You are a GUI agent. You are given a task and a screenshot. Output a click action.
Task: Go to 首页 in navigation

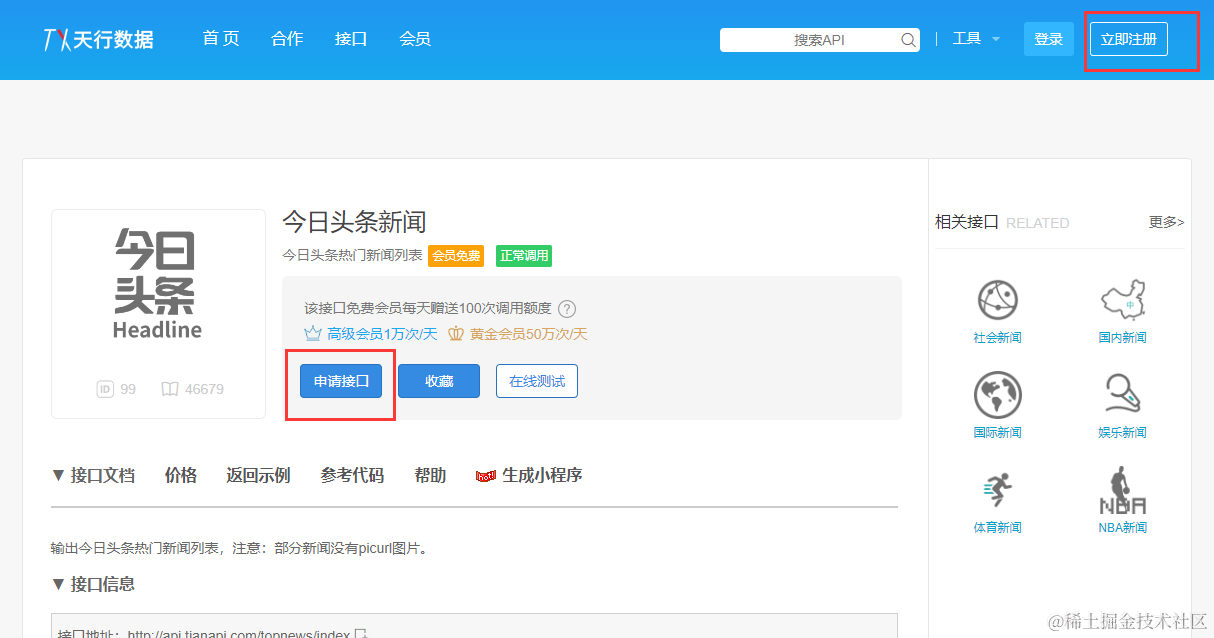click(x=221, y=39)
